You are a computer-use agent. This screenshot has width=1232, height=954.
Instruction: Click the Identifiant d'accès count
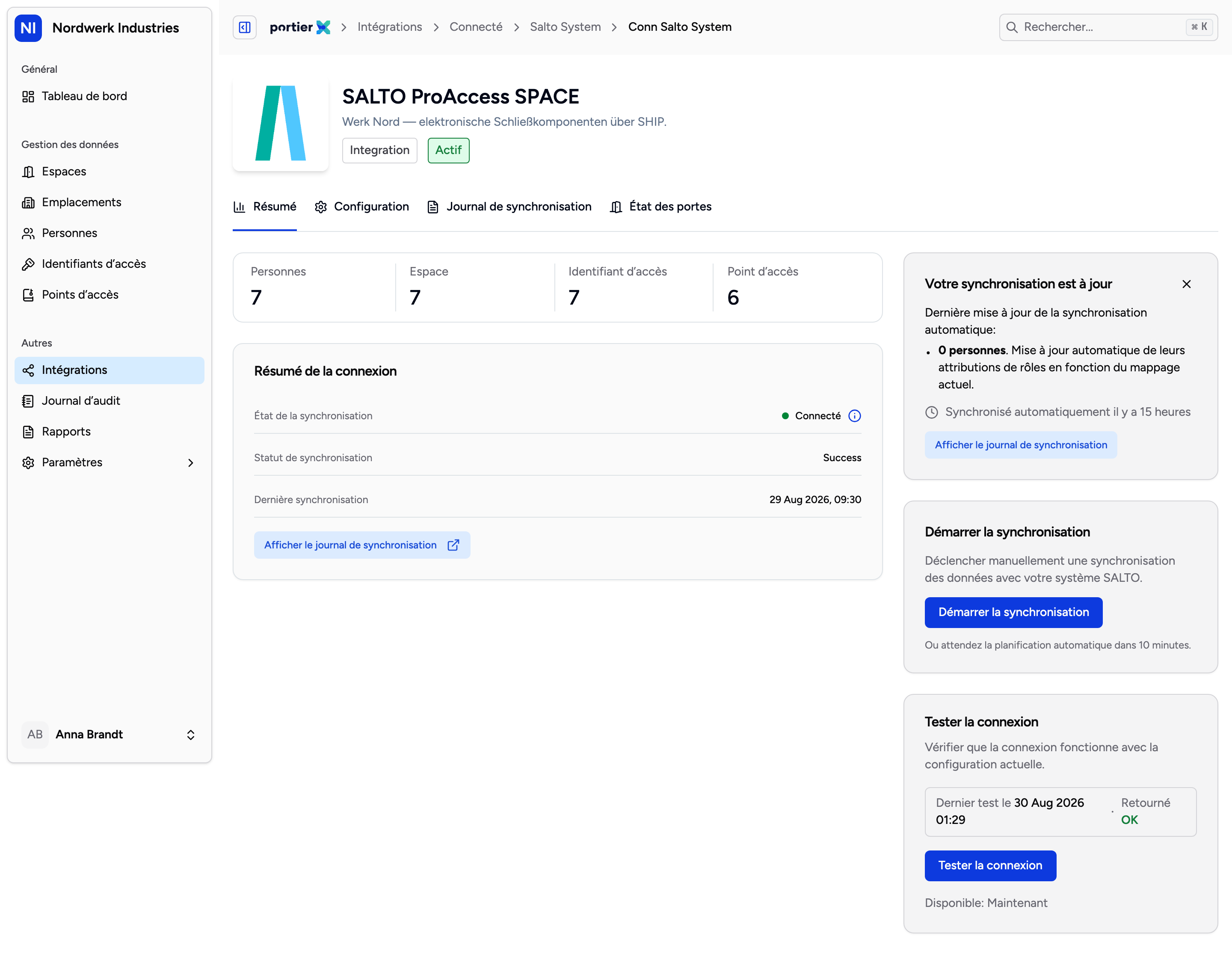coord(574,298)
